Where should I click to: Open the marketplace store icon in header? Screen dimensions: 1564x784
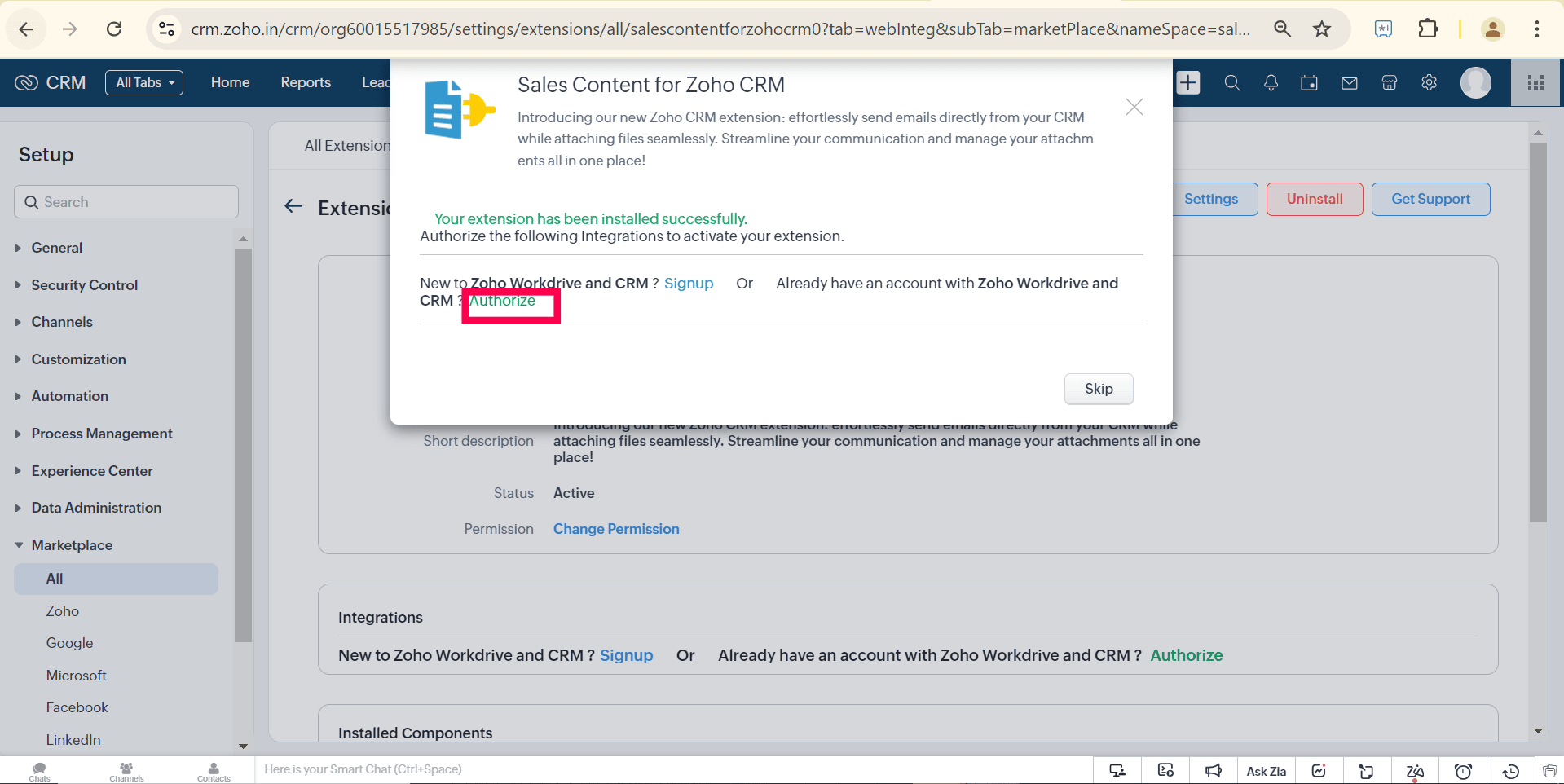(1390, 82)
